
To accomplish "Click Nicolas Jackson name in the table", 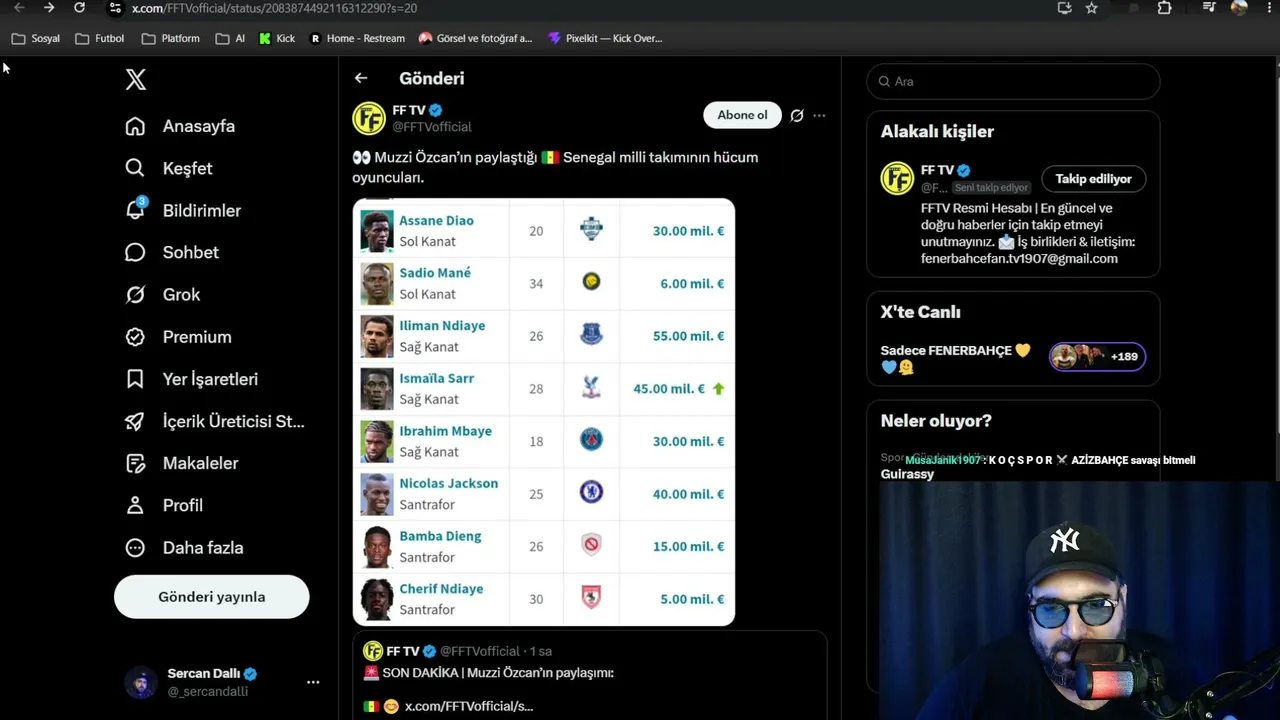I will (x=448, y=483).
